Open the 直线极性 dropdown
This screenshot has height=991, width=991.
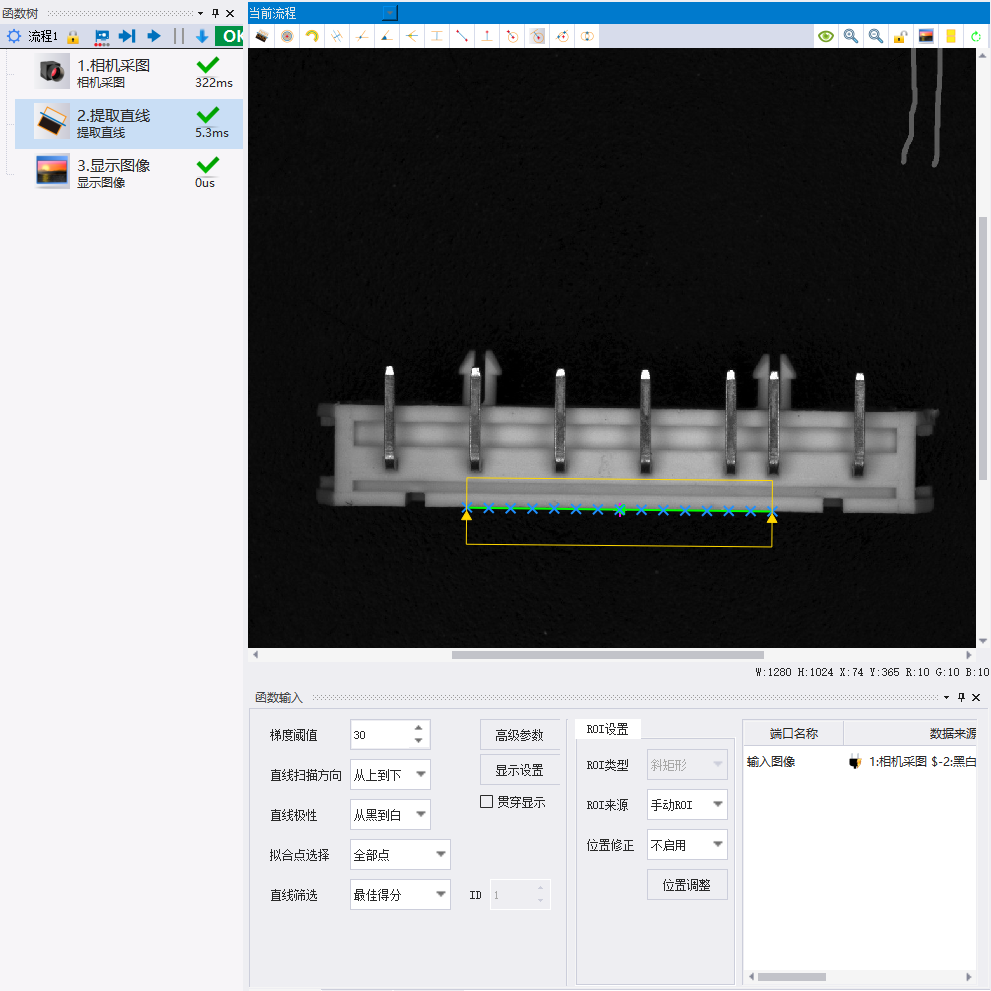[391, 815]
